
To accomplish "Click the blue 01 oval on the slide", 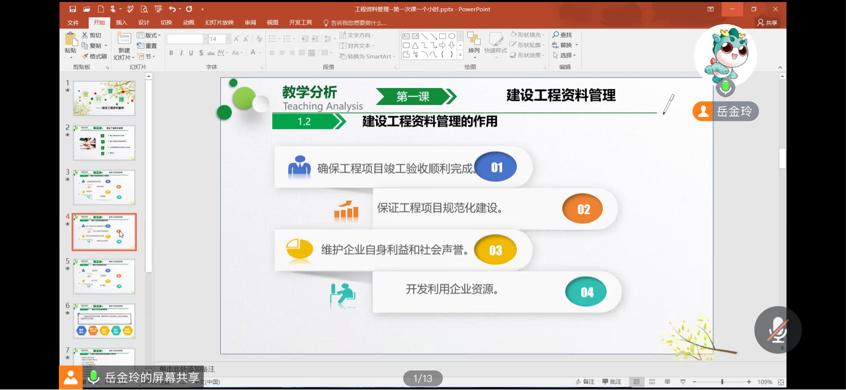I will click(496, 167).
